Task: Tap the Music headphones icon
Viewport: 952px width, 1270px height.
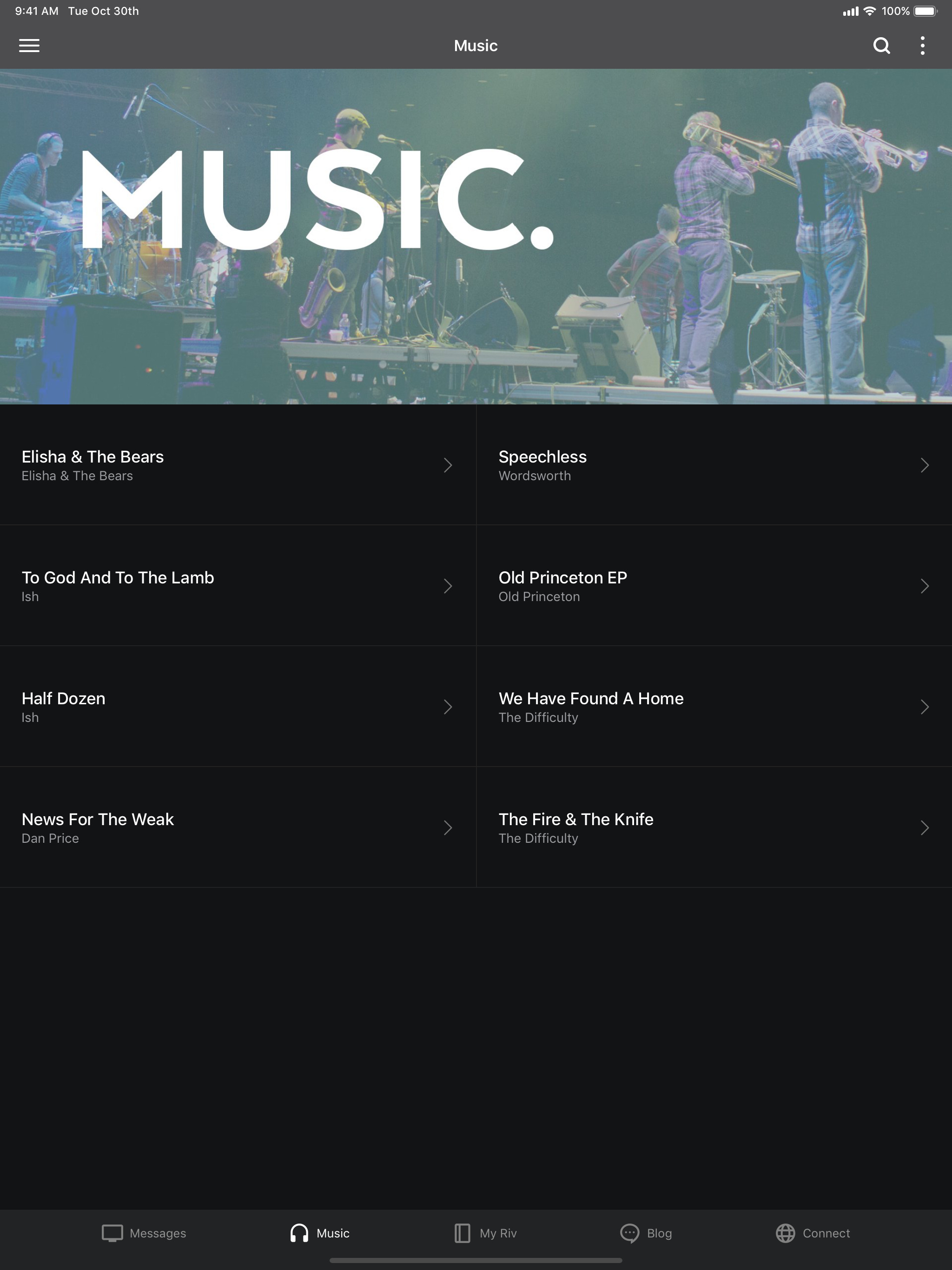Action: coord(298,1233)
